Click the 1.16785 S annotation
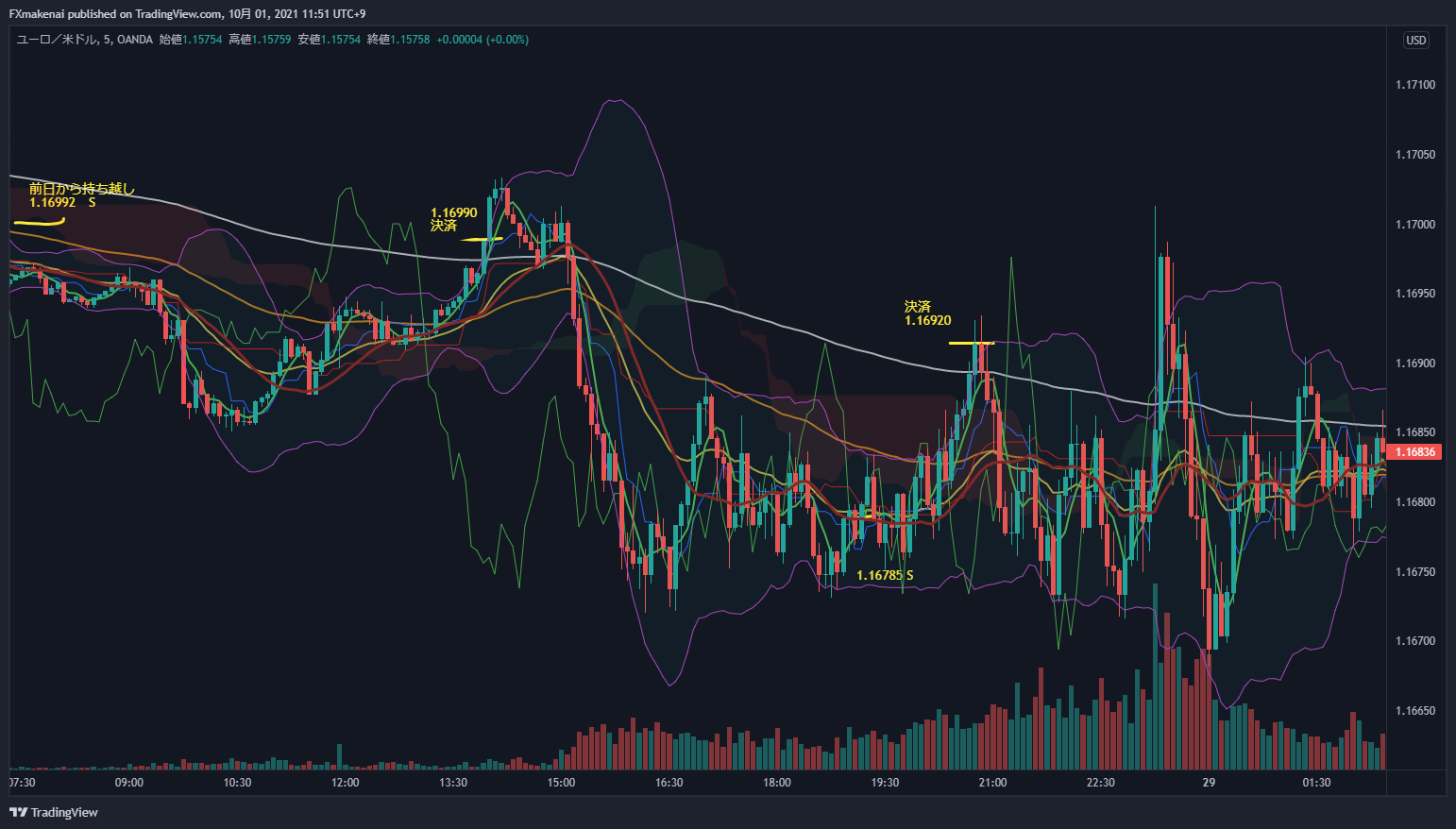The height and width of the screenshot is (829, 1456). click(885, 575)
